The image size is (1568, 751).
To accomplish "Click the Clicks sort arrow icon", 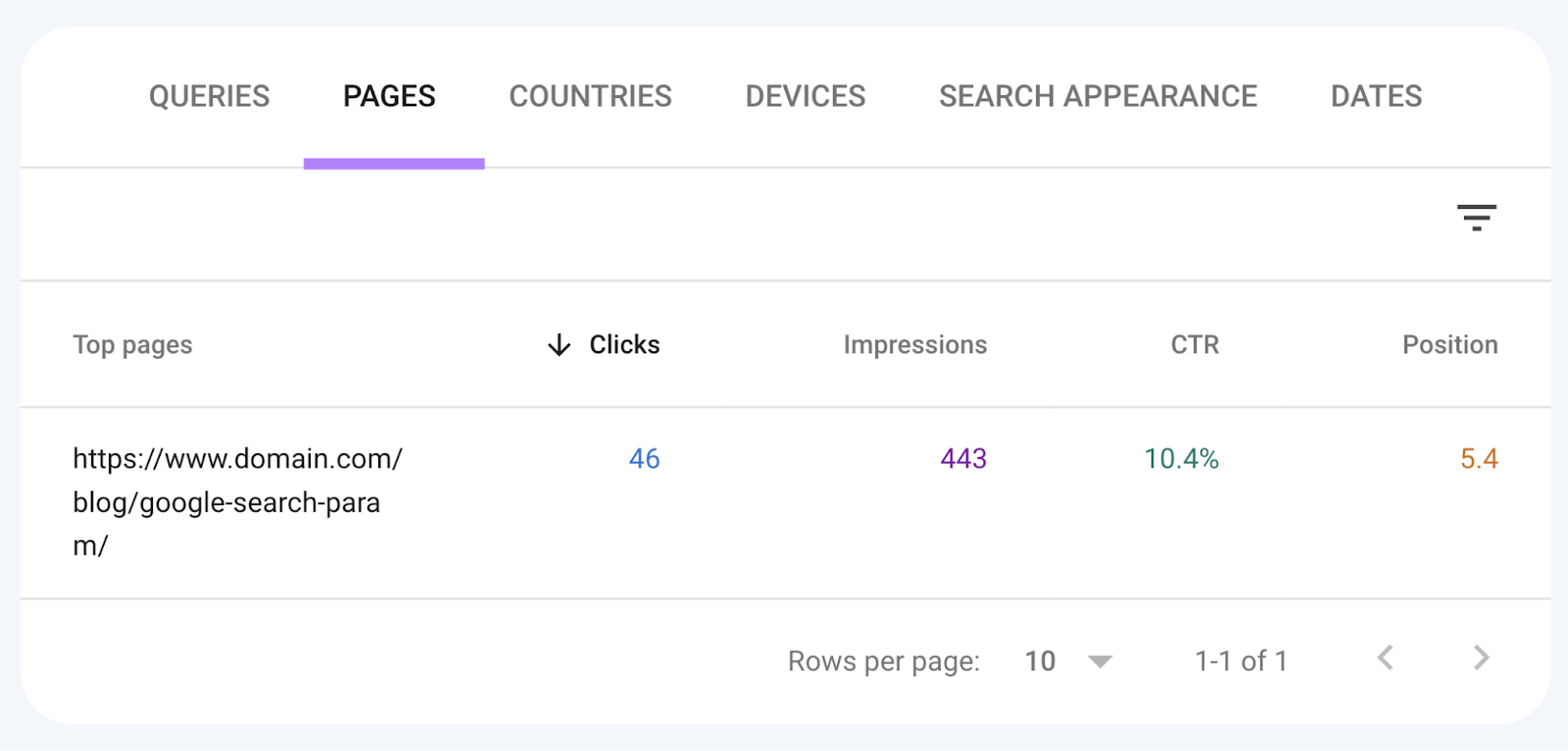I will (559, 345).
